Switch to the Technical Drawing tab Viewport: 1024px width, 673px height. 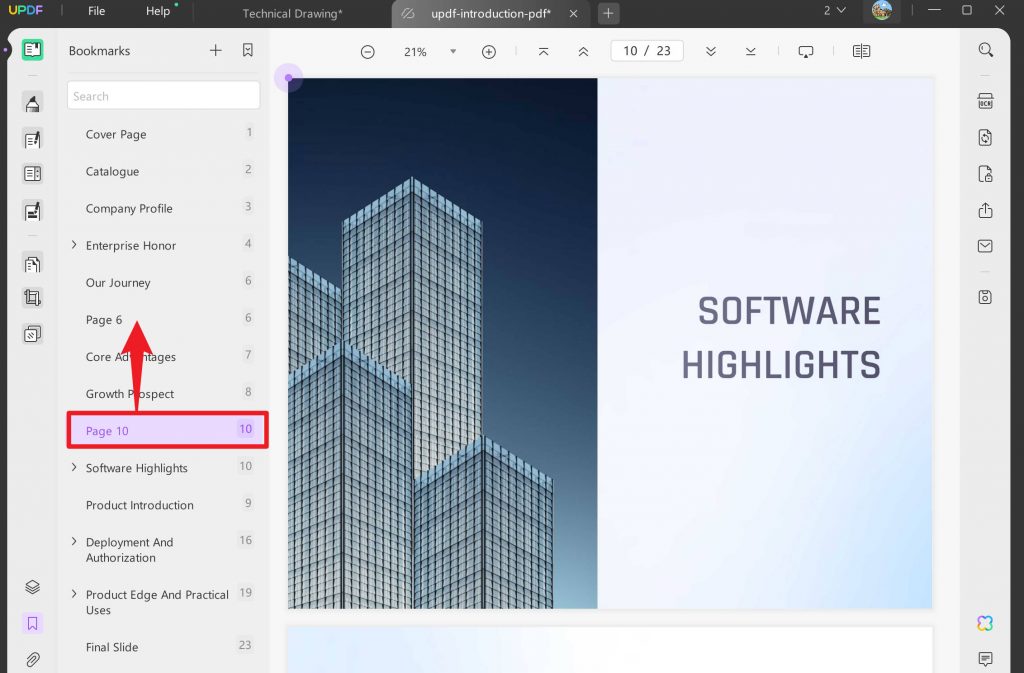[x=292, y=13]
